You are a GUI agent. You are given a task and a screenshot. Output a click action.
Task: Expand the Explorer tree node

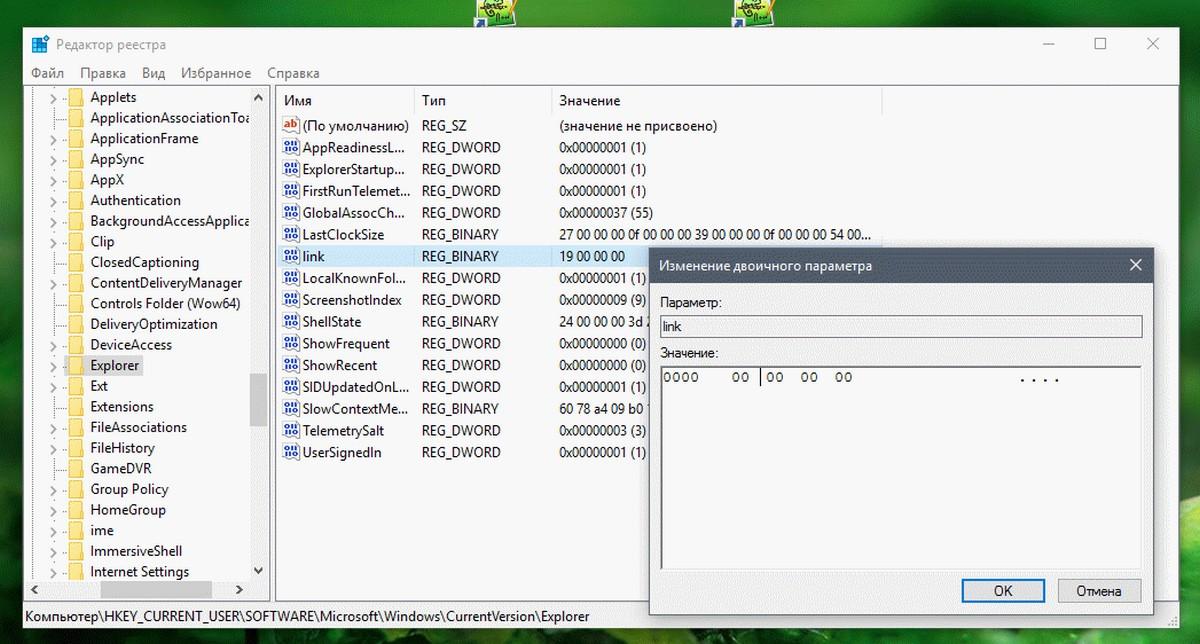(x=53, y=365)
